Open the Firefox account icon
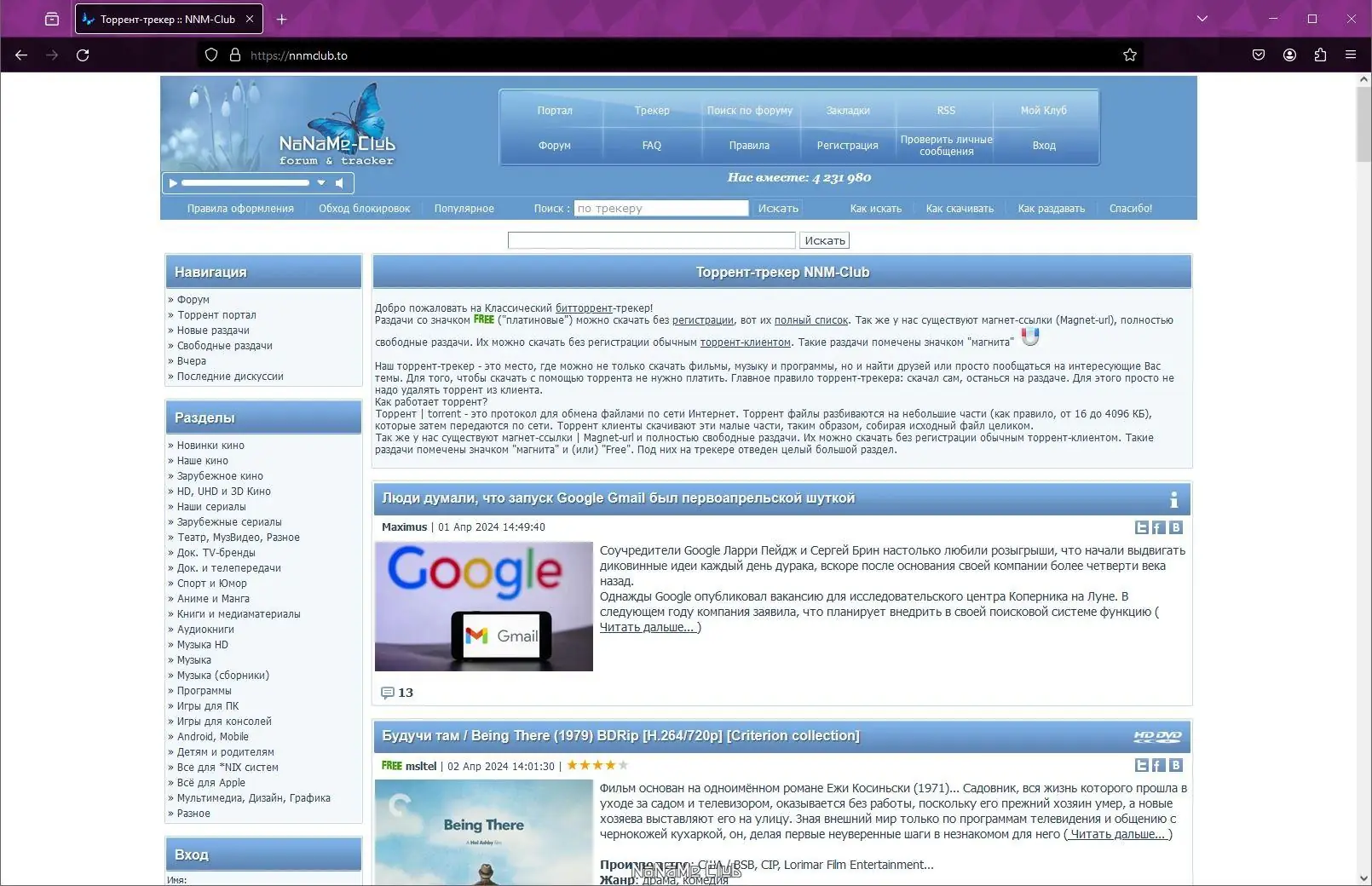The image size is (1372, 886). pyautogui.click(x=1289, y=55)
